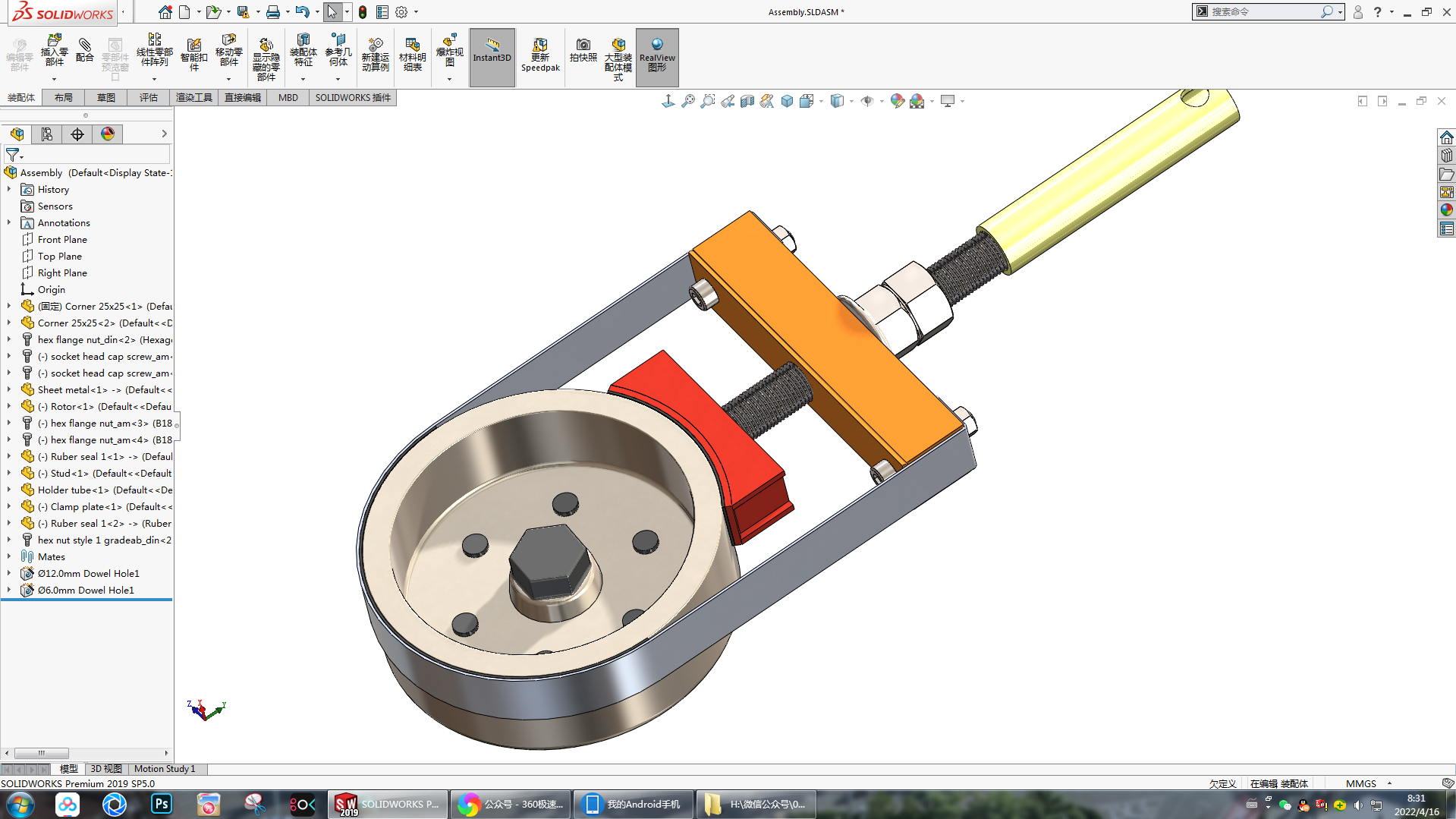Select the Origin tree item

click(51, 289)
